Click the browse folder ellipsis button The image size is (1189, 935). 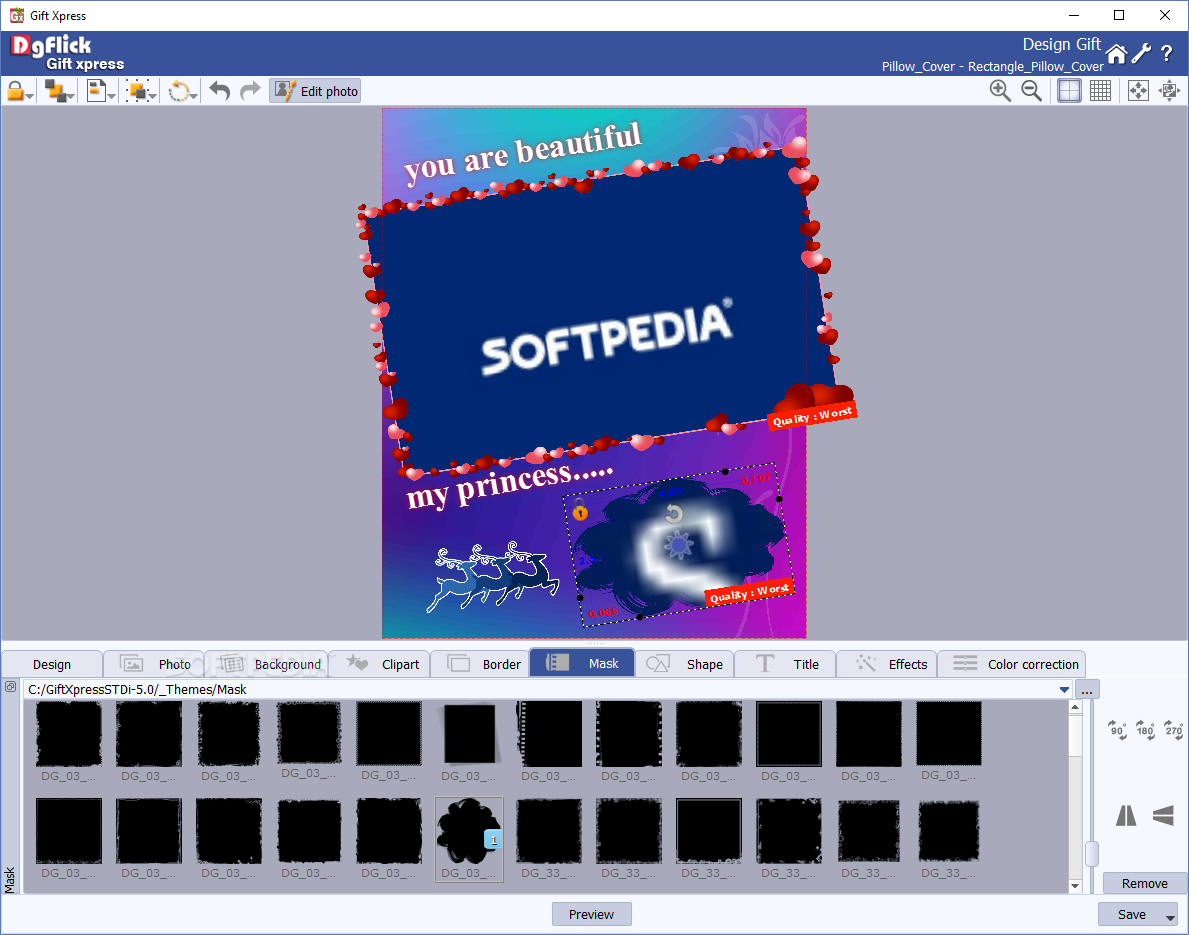pos(1087,689)
